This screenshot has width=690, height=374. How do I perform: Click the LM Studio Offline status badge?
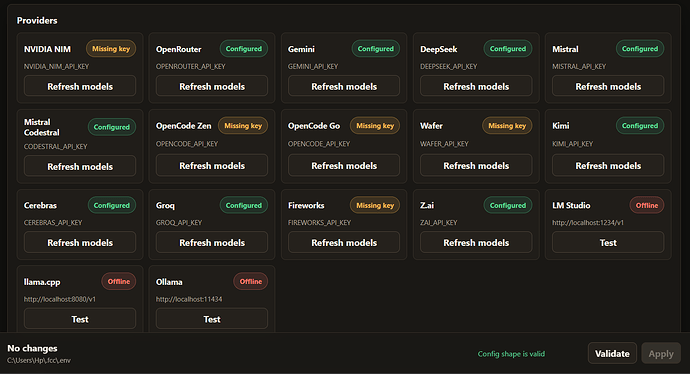(x=647, y=205)
